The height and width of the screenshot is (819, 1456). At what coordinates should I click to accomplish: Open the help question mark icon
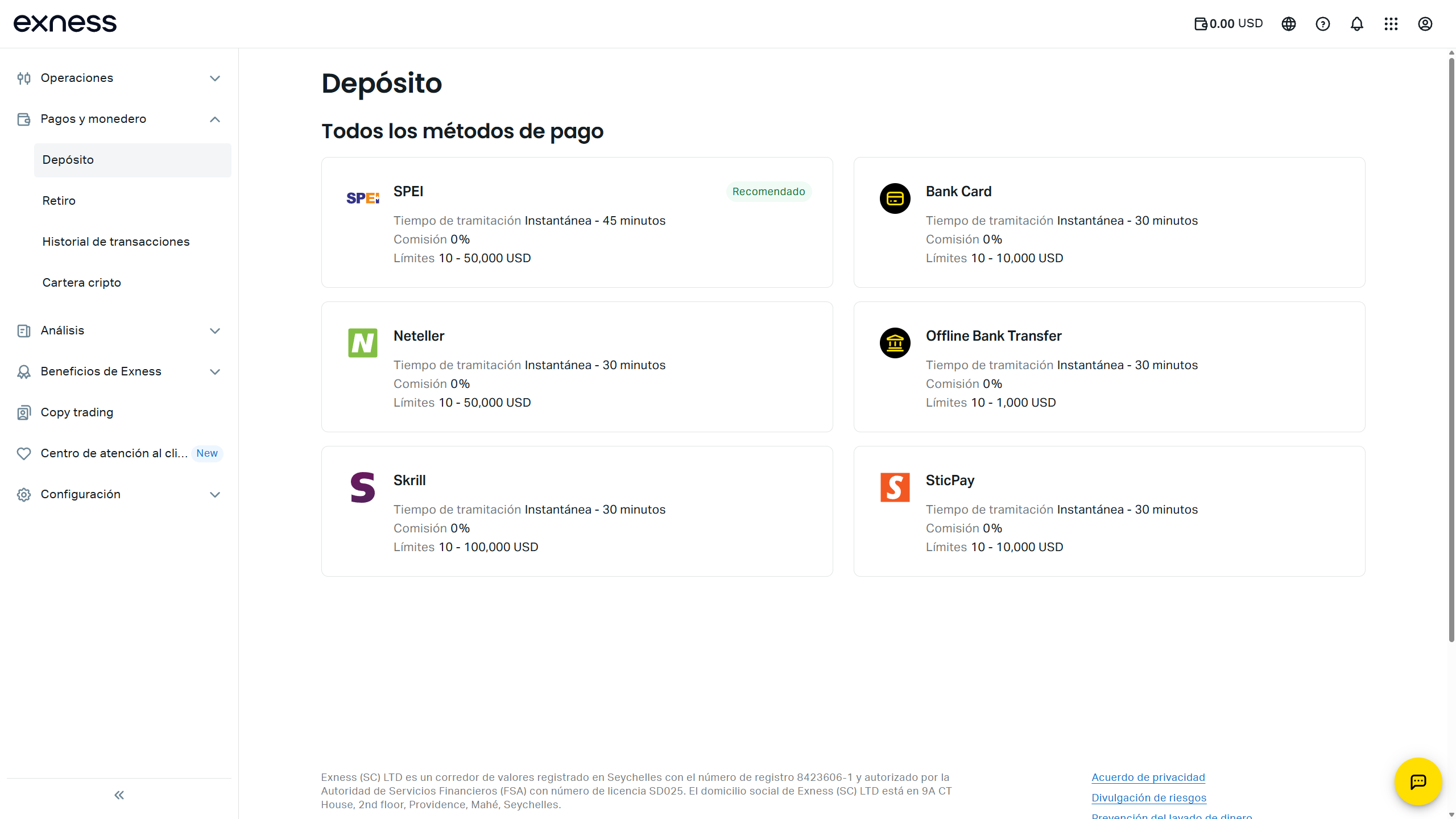coord(1323,24)
